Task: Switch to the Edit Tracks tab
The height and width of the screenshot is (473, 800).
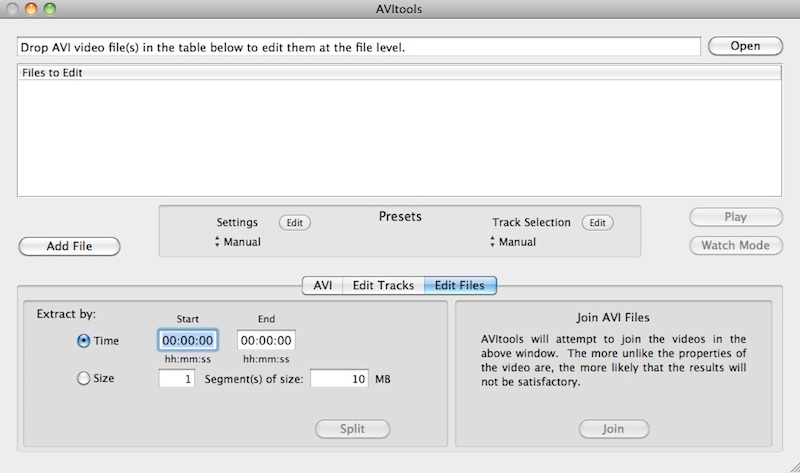Action: pyautogui.click(x=382, y=285)
